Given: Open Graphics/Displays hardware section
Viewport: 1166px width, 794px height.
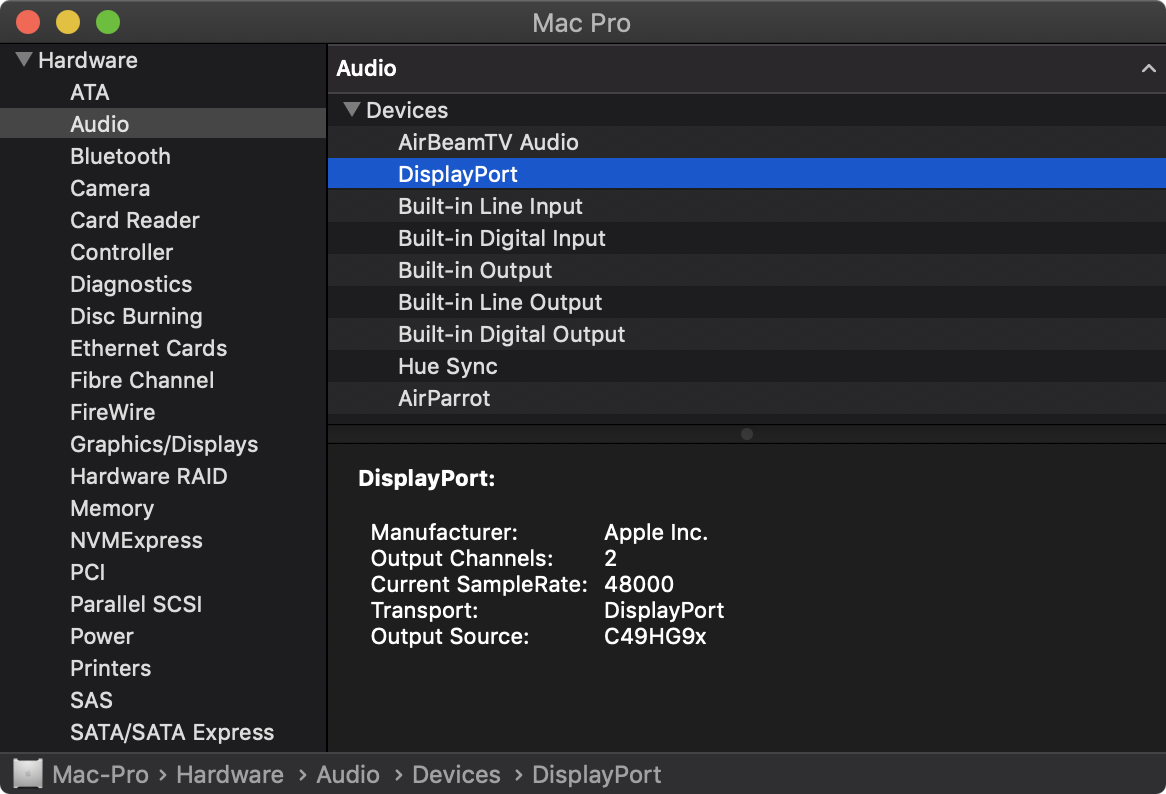Looking at the screenshot, I should pos(164,444).
